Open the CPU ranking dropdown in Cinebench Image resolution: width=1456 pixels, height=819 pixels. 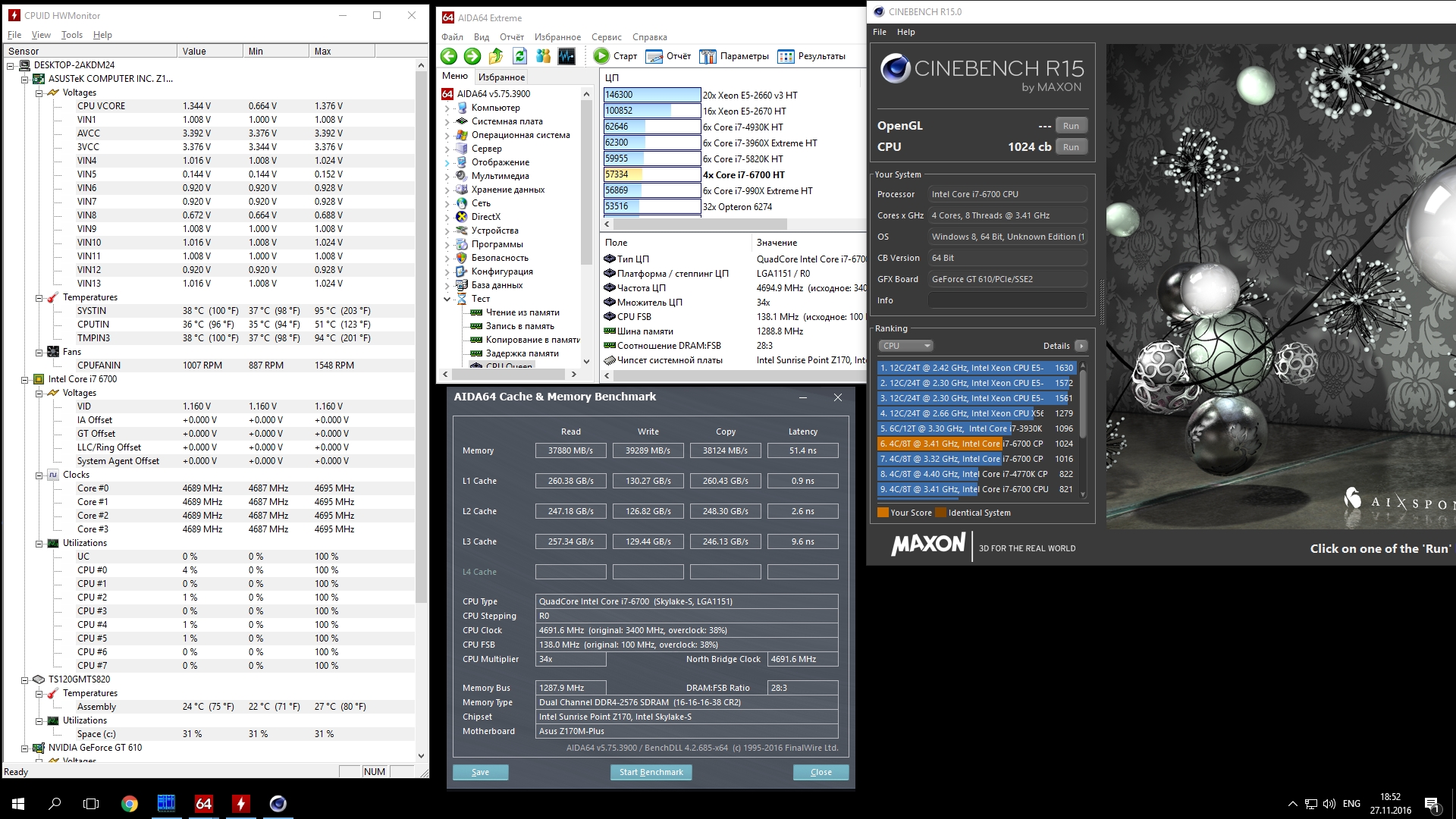click(905, 346)
